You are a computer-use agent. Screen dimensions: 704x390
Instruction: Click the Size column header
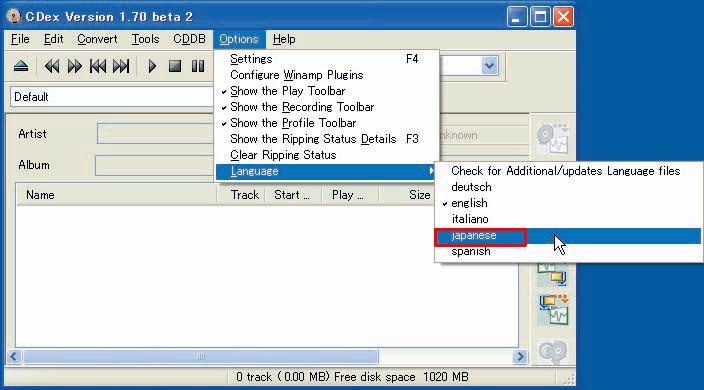(x=407, y=195)
